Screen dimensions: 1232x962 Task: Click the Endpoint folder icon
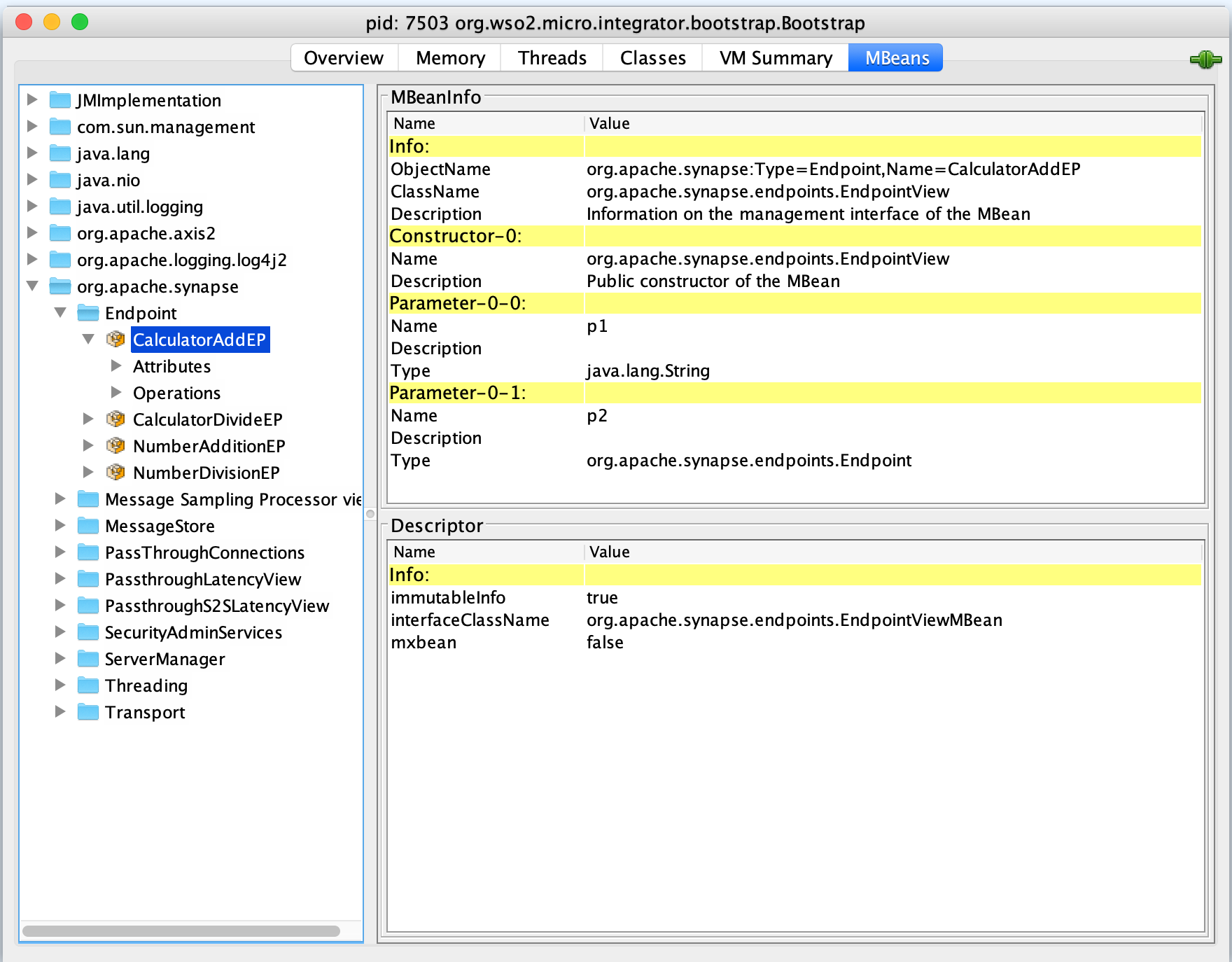point(88,313)
